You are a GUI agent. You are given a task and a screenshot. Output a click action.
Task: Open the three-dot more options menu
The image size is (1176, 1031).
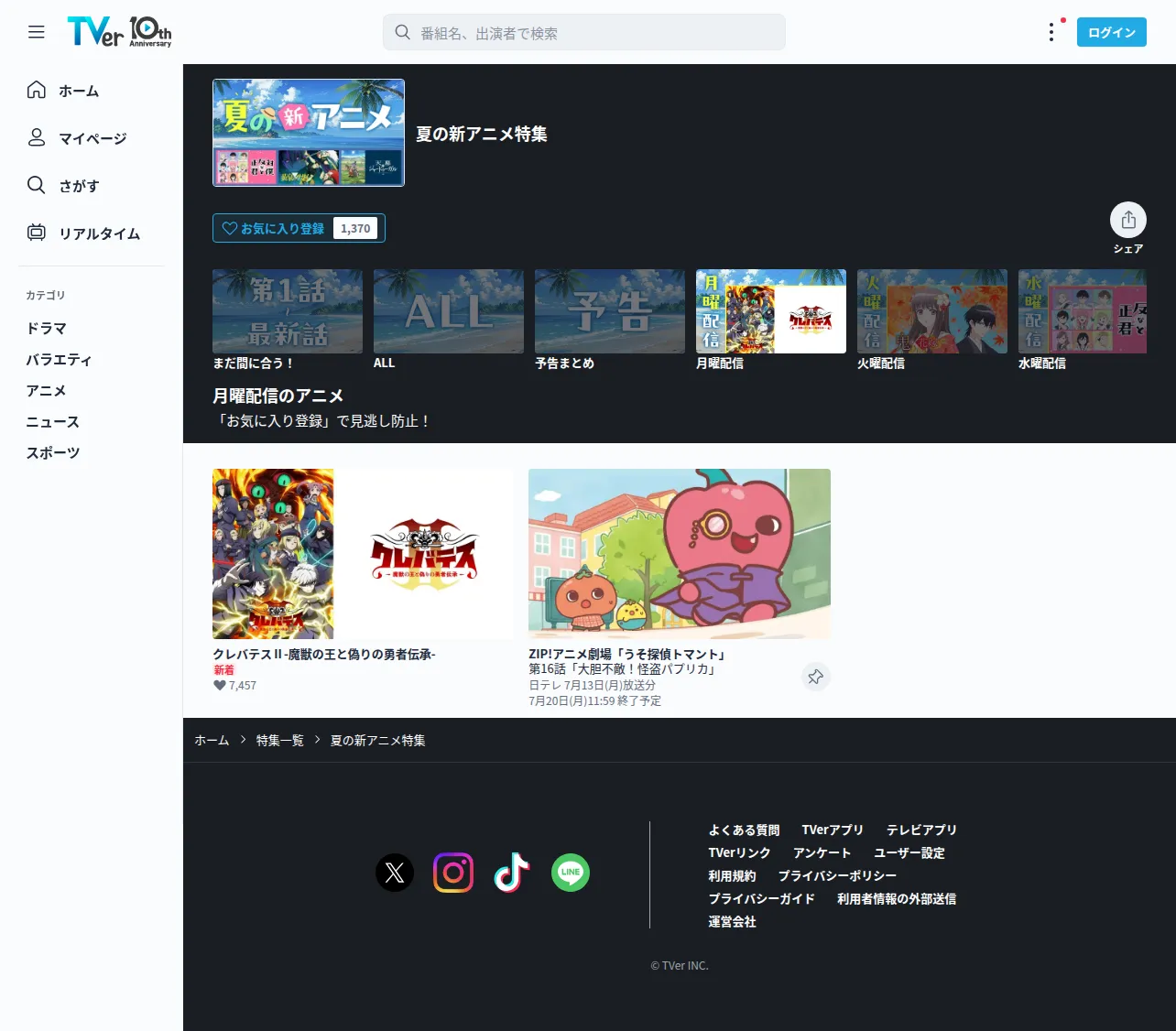point(1051,32)
